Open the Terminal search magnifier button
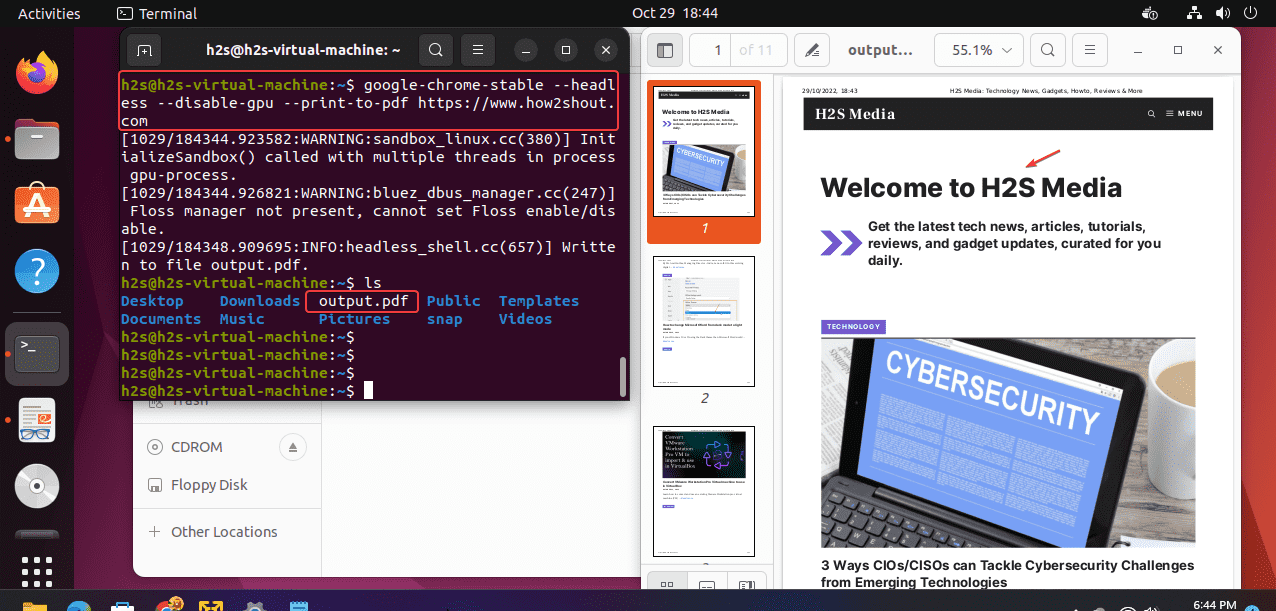 pos(435,50)
